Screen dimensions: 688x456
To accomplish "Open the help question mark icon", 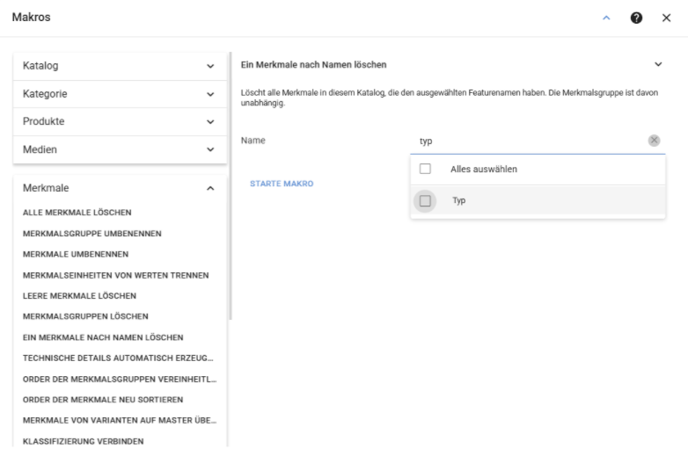I will 636,18.
